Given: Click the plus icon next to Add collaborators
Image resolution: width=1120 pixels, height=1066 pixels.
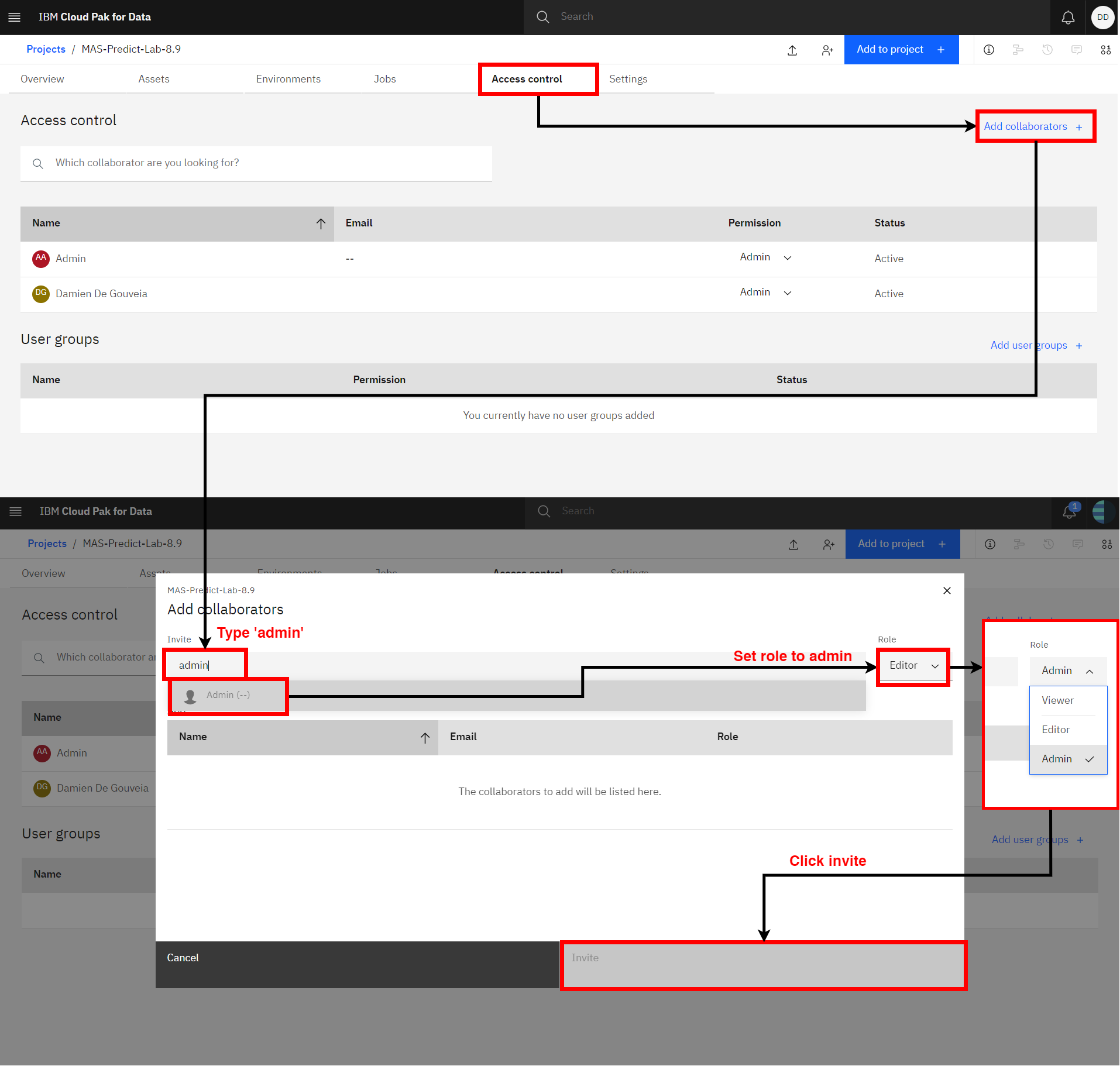Looking at the screenshot, I should tap(1079, 127).
